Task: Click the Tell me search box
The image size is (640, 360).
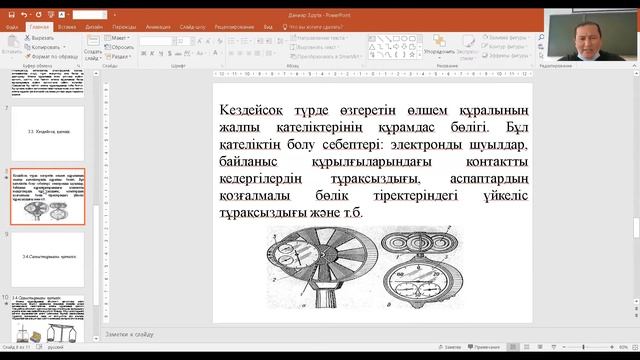Action: point(313,27)
